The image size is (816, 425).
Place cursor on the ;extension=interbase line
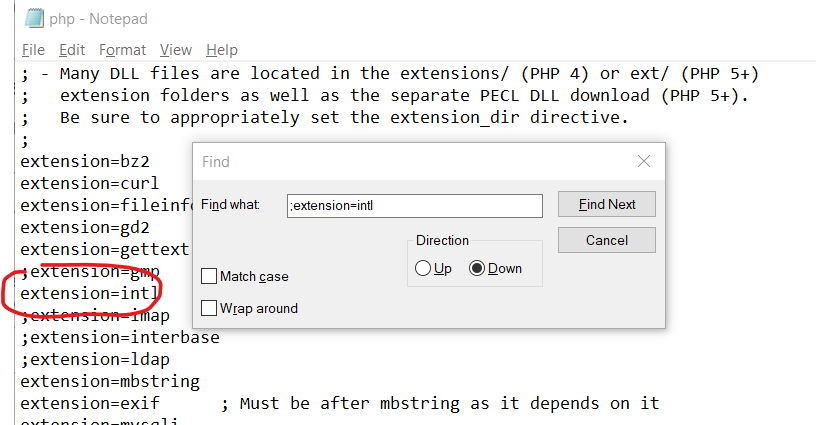tap(120, 338)
